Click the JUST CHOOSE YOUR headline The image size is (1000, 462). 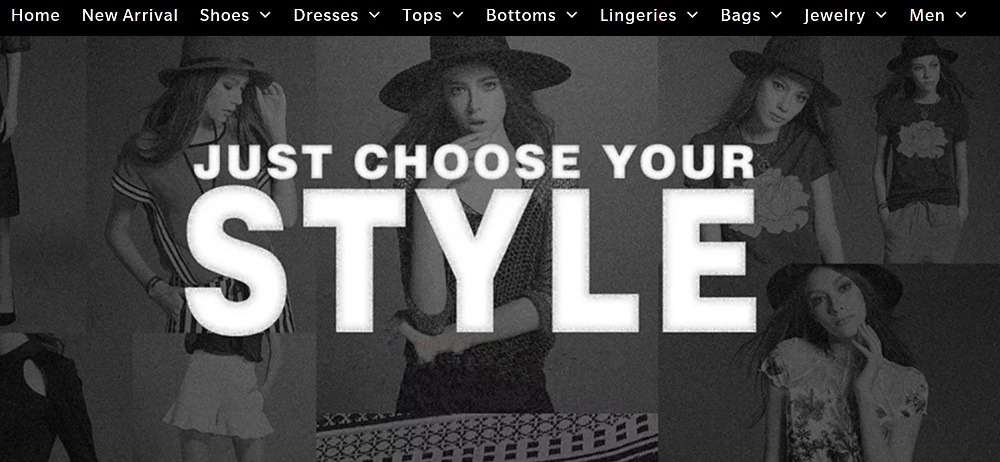(x=474, y=162)
